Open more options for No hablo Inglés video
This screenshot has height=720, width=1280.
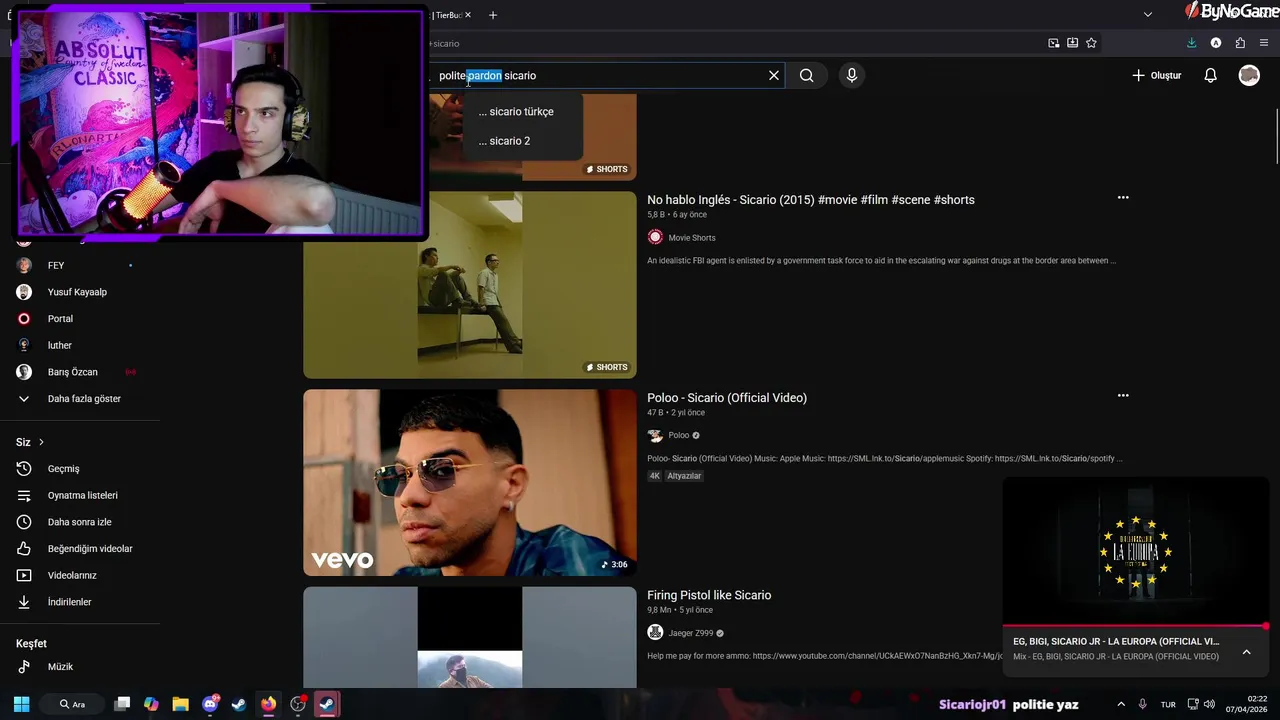(1123, 198)
